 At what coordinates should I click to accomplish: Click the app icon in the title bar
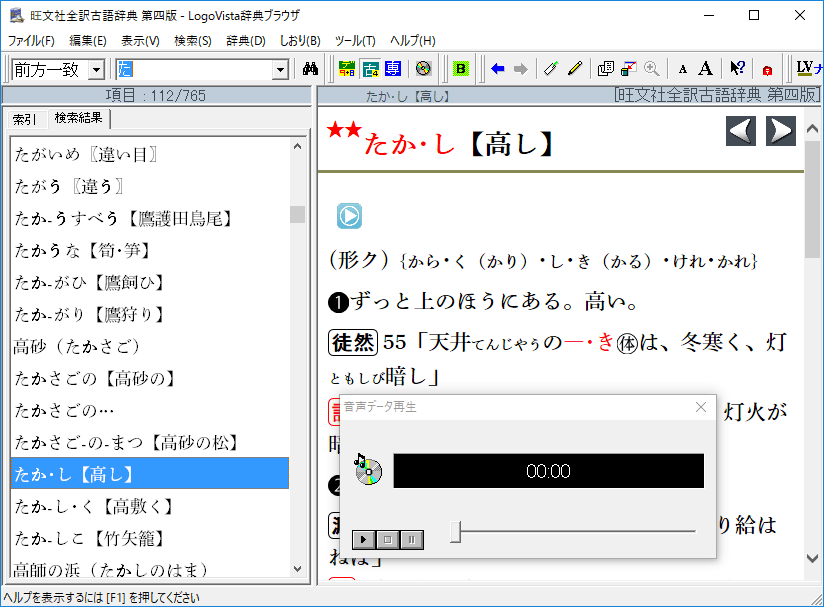point(16,15)
